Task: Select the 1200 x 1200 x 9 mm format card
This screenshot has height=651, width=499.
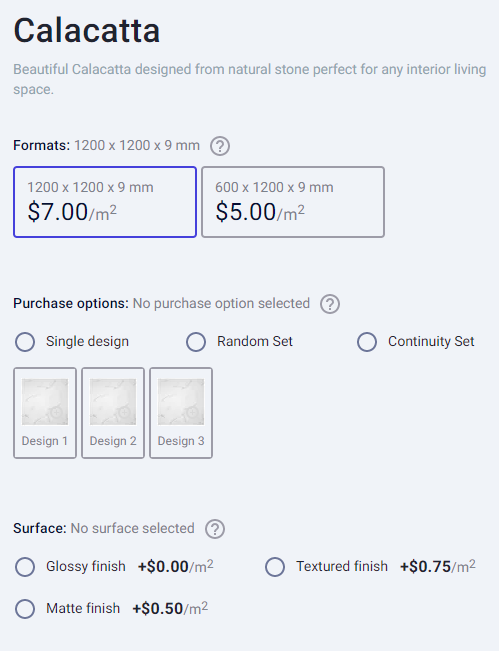Action: click(x=105, y=202)
